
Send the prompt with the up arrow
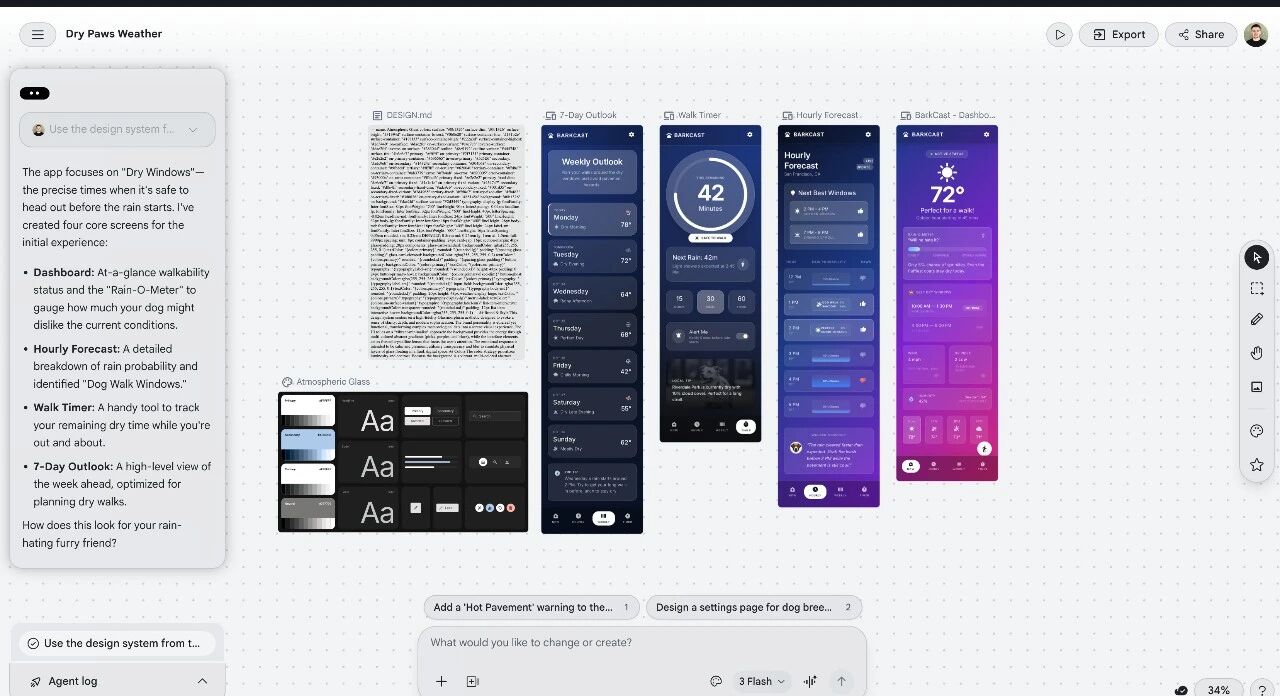[841, 681]
